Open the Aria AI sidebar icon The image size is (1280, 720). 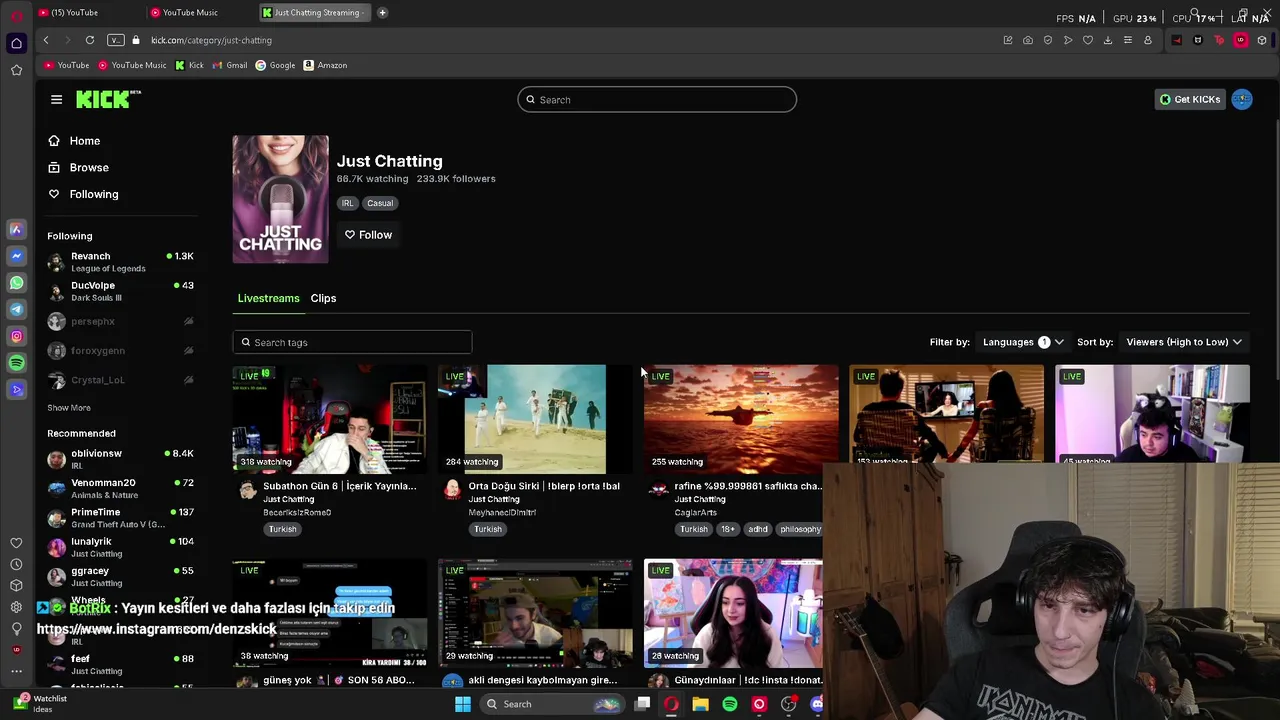[16, 229]
